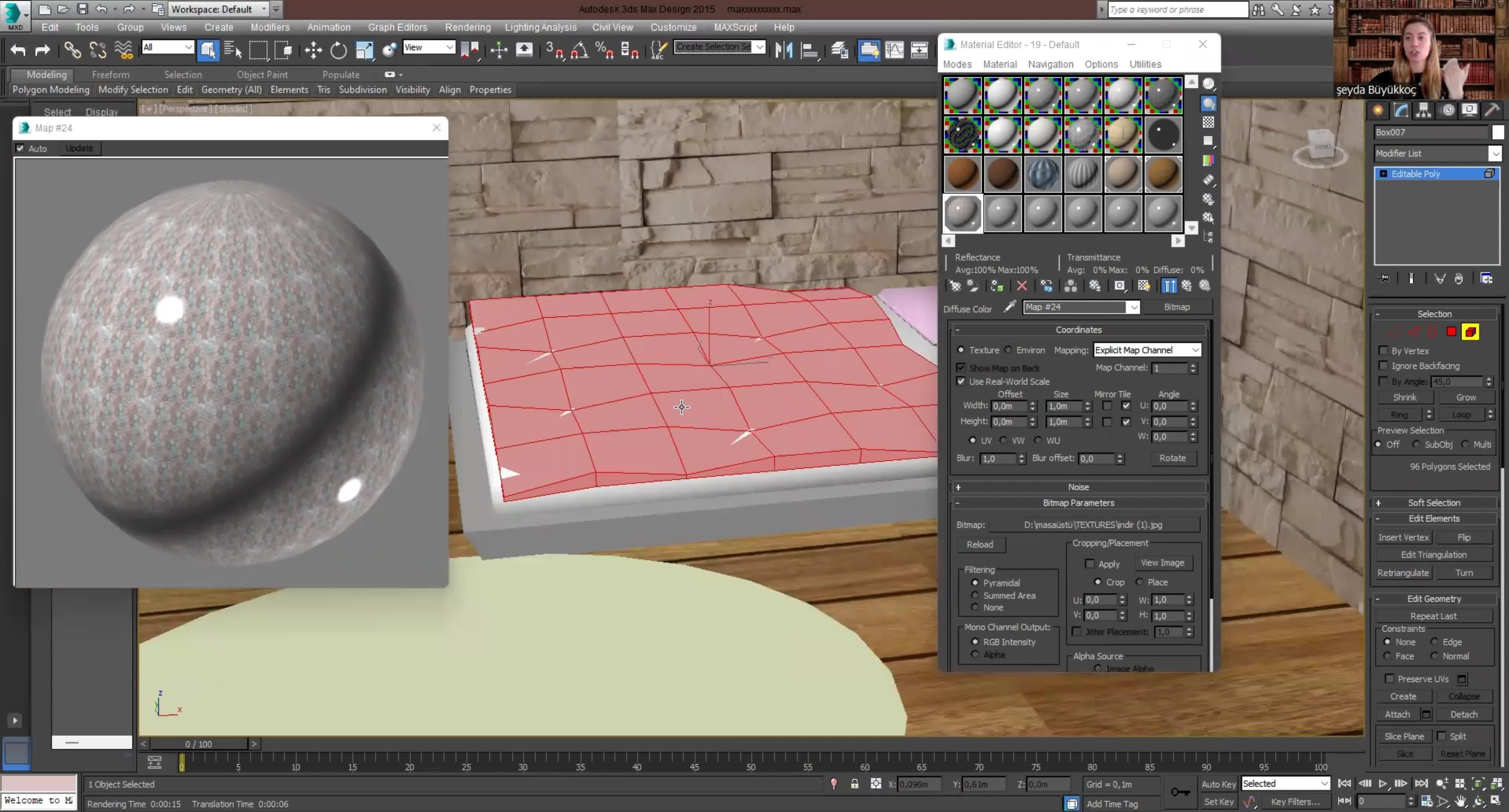Open reference coordinate View dropdown

coord(429,47)
